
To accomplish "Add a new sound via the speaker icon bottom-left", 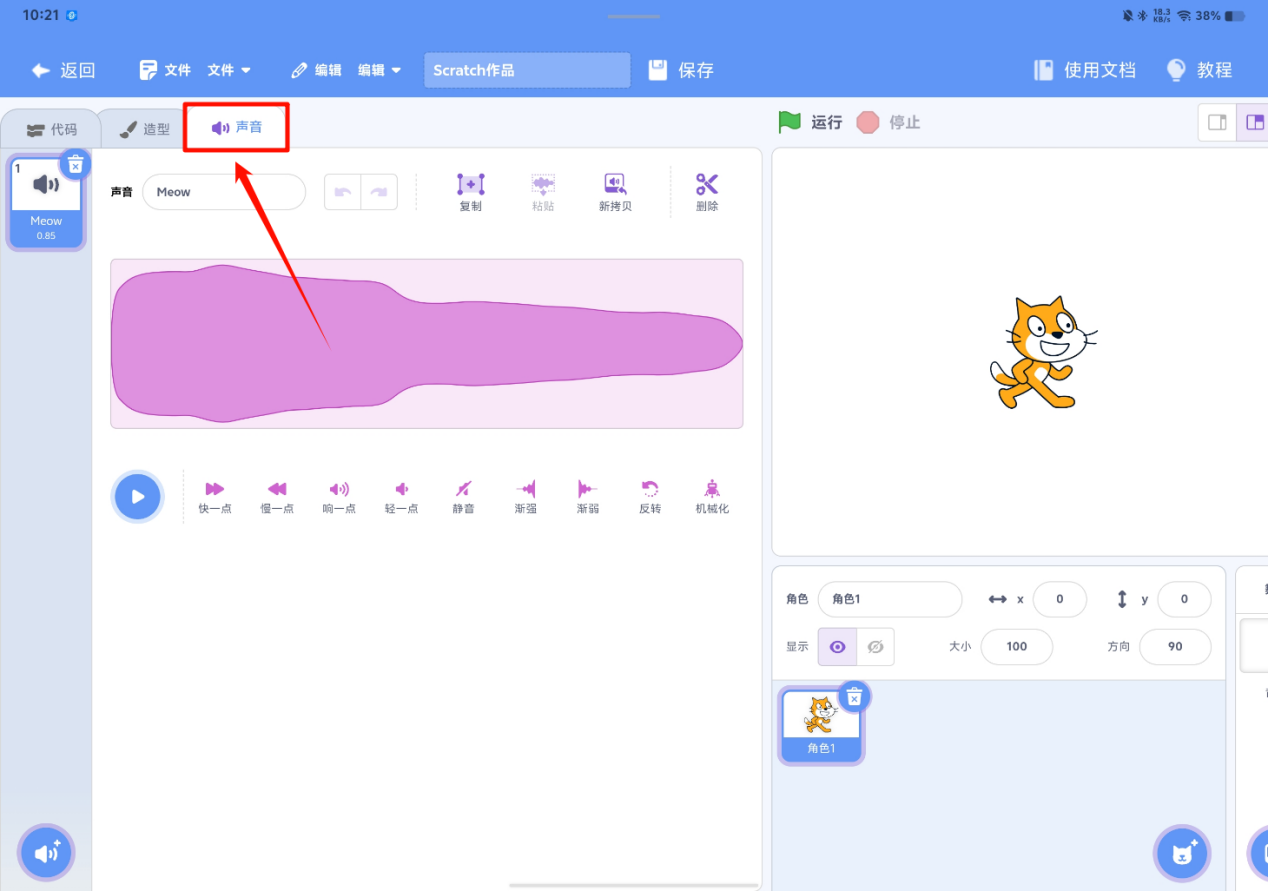I will [x=46, y=852].
